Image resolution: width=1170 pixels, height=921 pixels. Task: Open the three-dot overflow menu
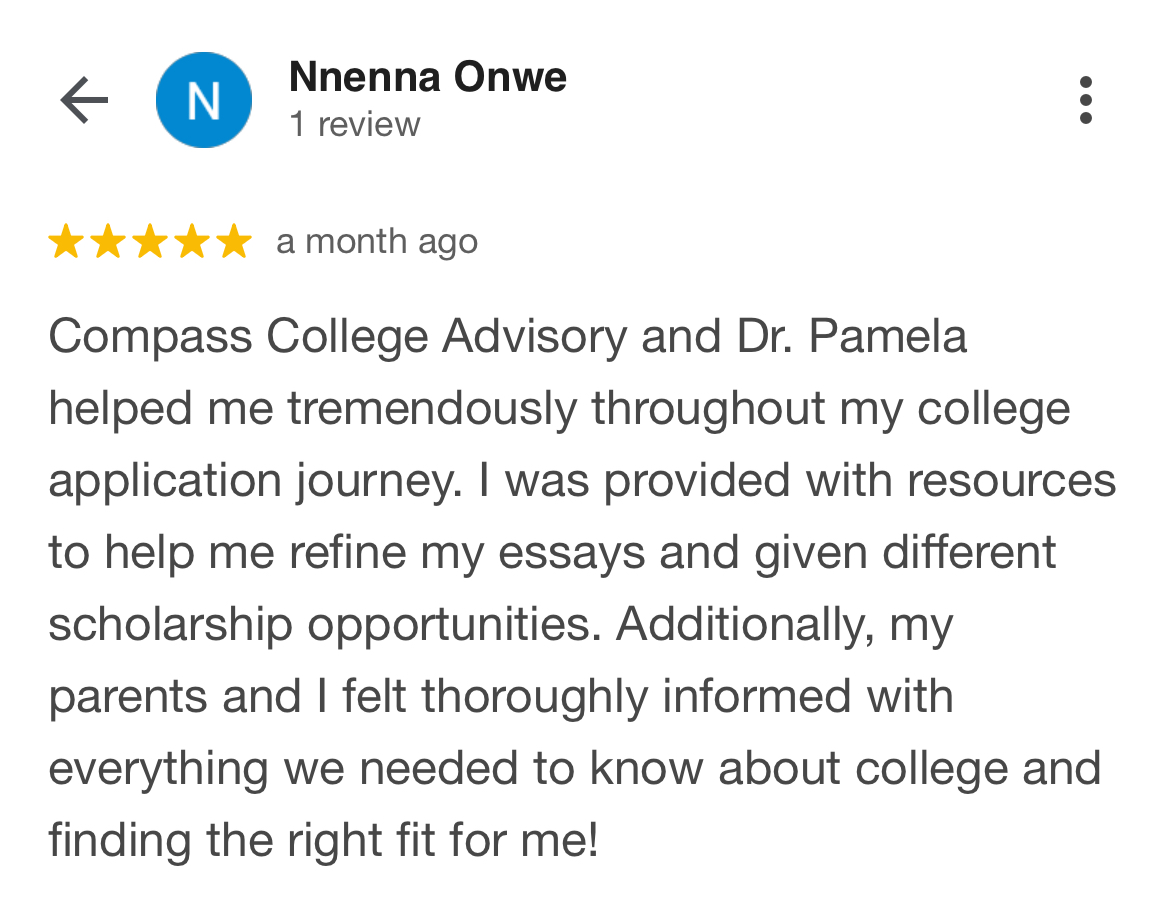(x=1085, y=99)
